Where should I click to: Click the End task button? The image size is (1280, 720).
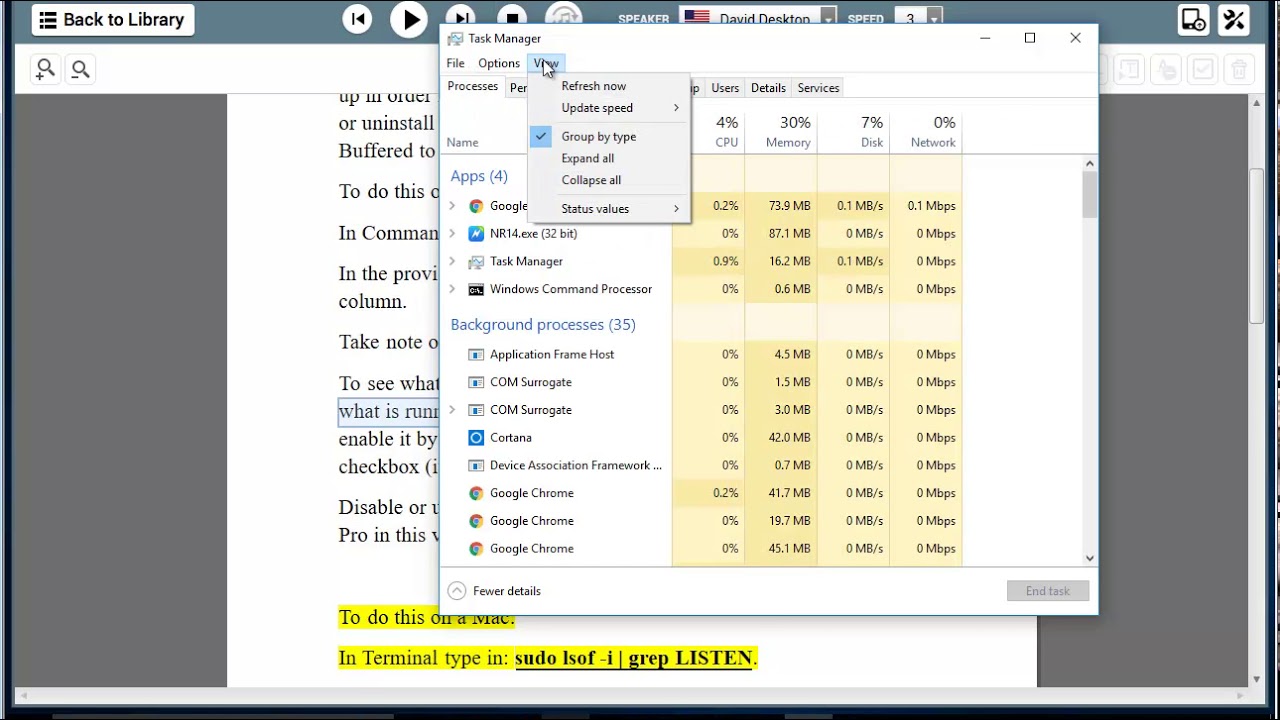1047,591
